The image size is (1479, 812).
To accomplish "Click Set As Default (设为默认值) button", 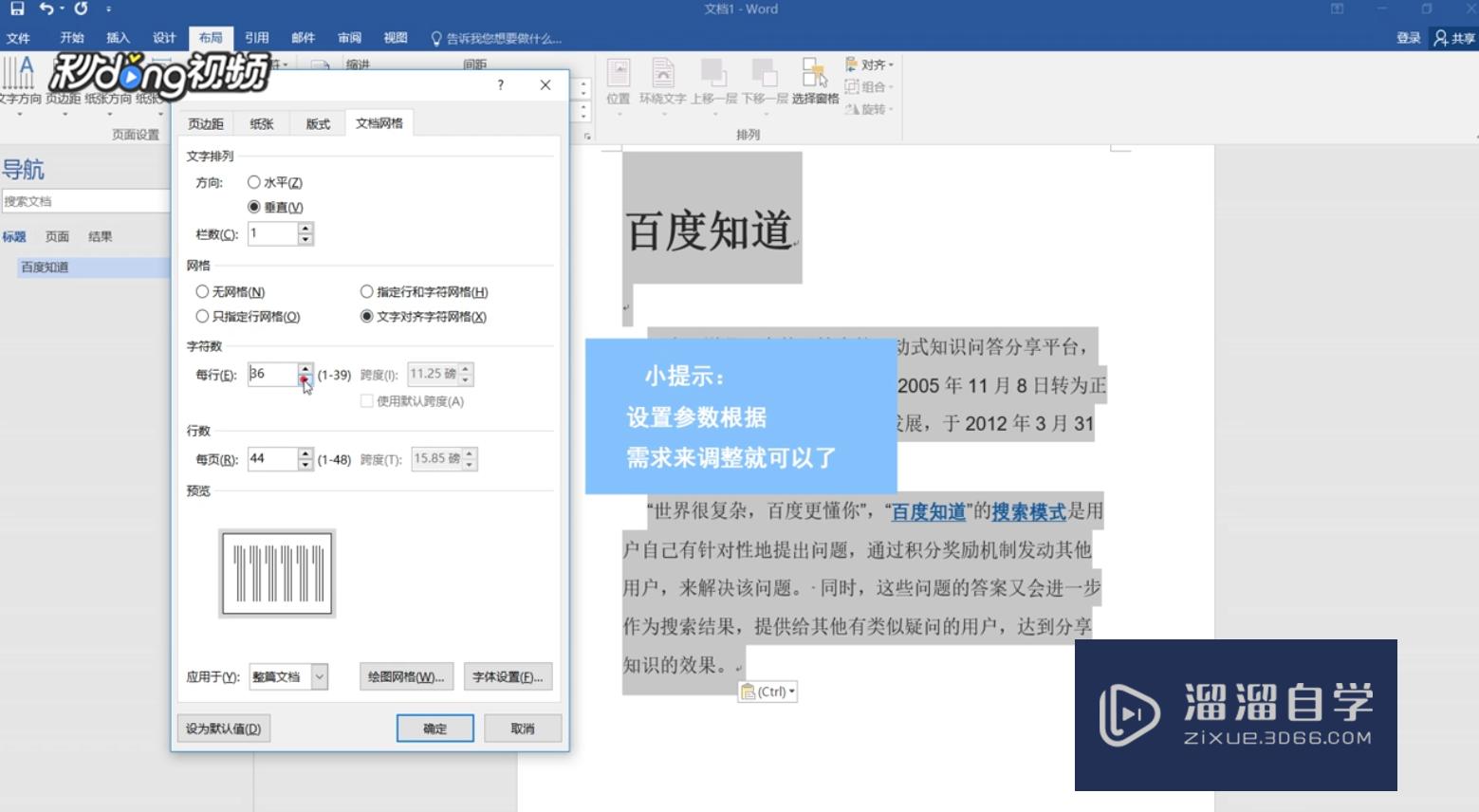I will (x=223, y=729).
